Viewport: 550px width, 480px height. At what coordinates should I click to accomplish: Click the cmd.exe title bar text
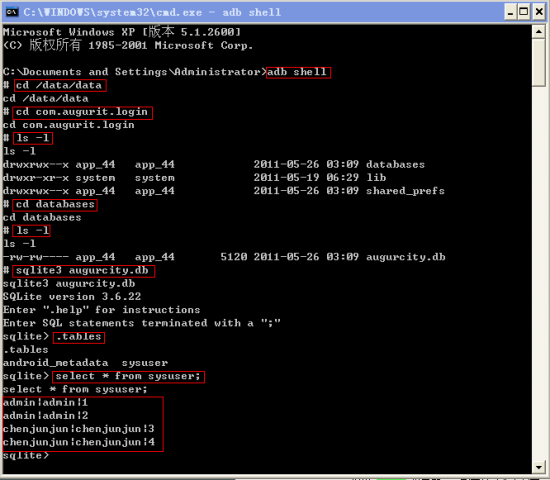(x=152, y=13)
